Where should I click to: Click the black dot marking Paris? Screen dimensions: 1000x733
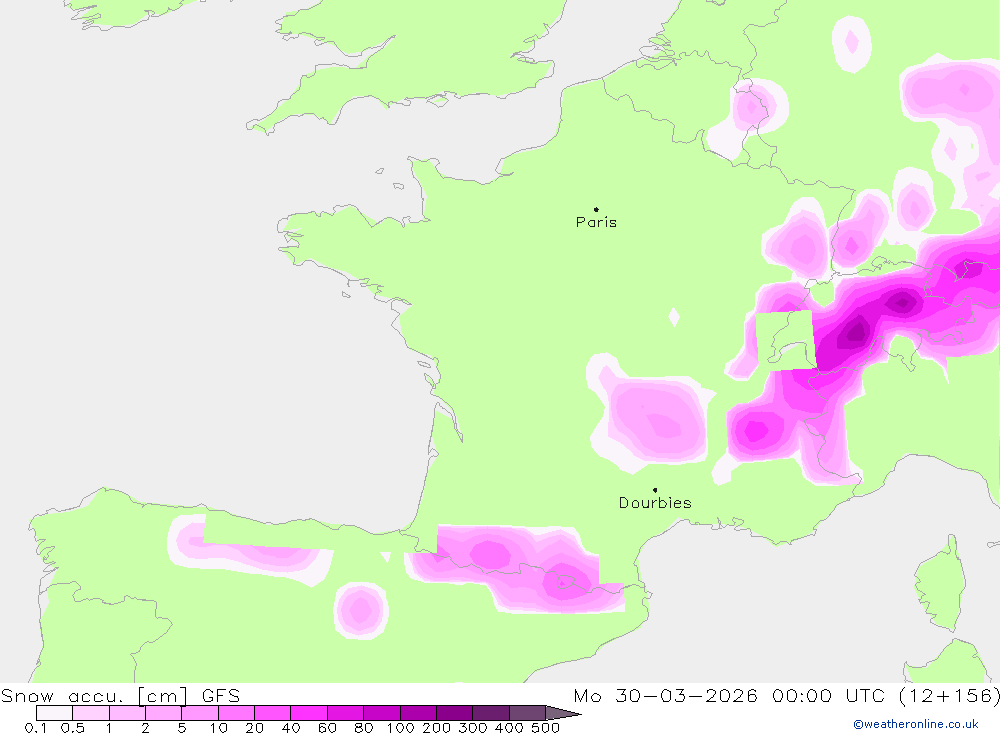596,209
